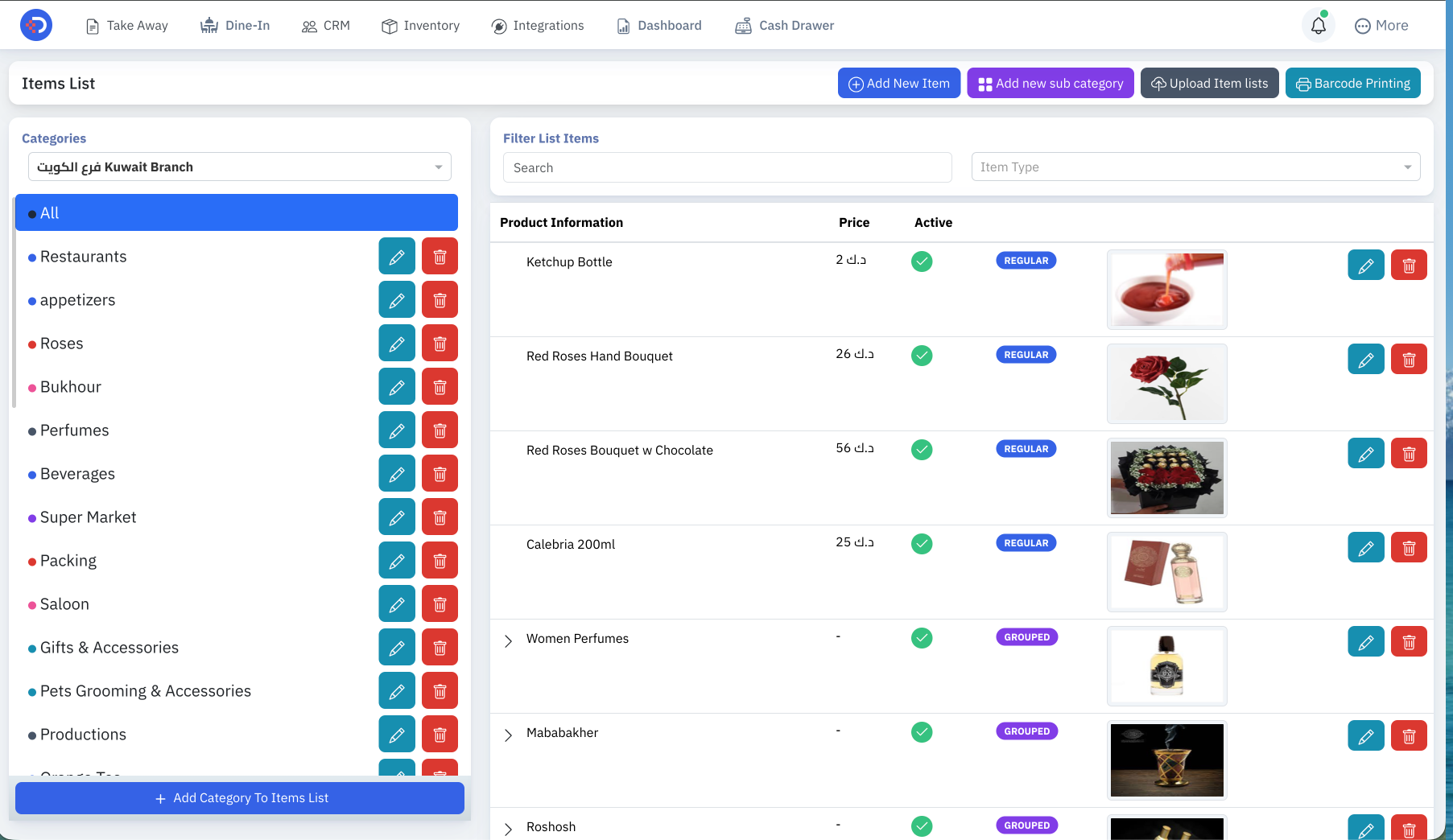Delete the Saloon category

[x=440, y=604]
